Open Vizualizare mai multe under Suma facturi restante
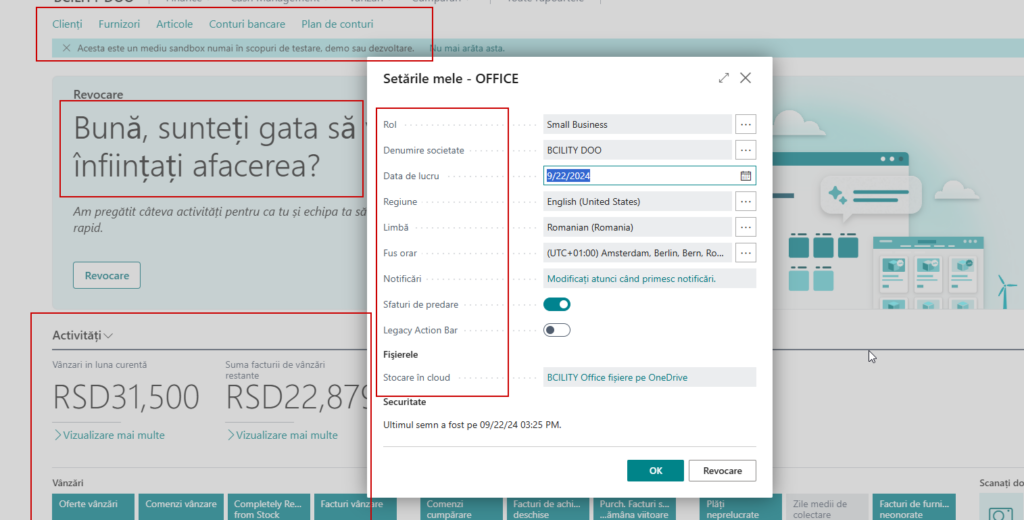This screenshot has height=520, width=1024. click(282, 435)
